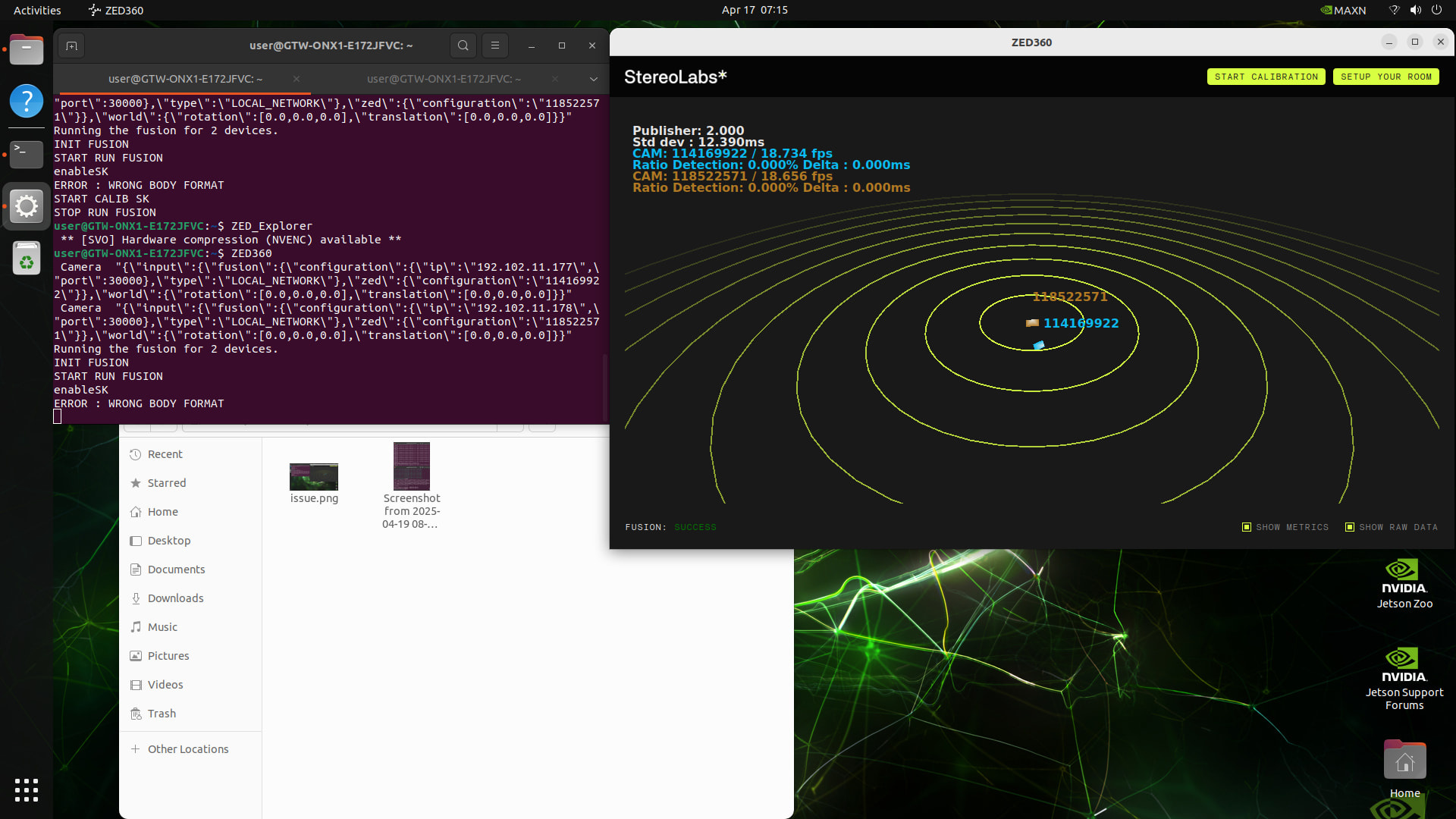Open the Trash dock icon
The width and height of the screenshot is (1456, 819).
pyautogui.click(x=27, y=259)
